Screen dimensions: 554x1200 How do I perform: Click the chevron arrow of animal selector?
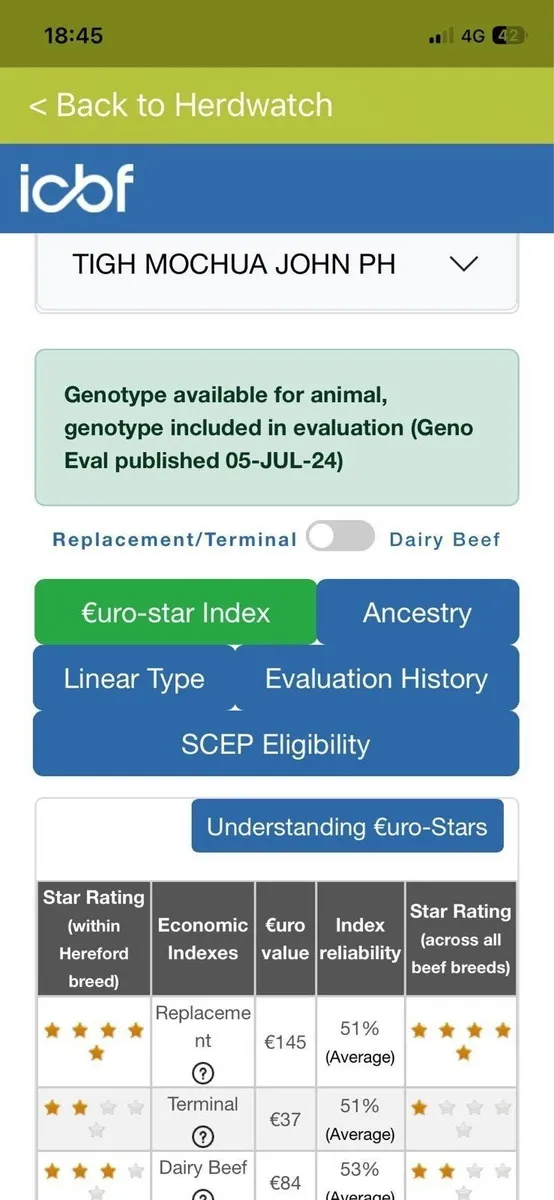(x=465, y=264)
